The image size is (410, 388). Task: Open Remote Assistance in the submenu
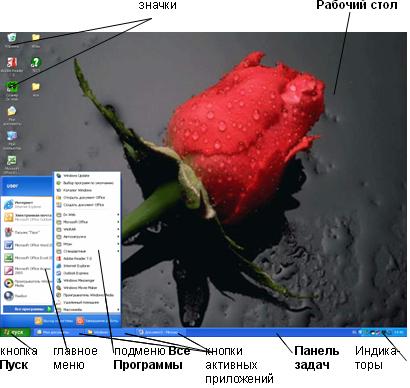(87, 302)
